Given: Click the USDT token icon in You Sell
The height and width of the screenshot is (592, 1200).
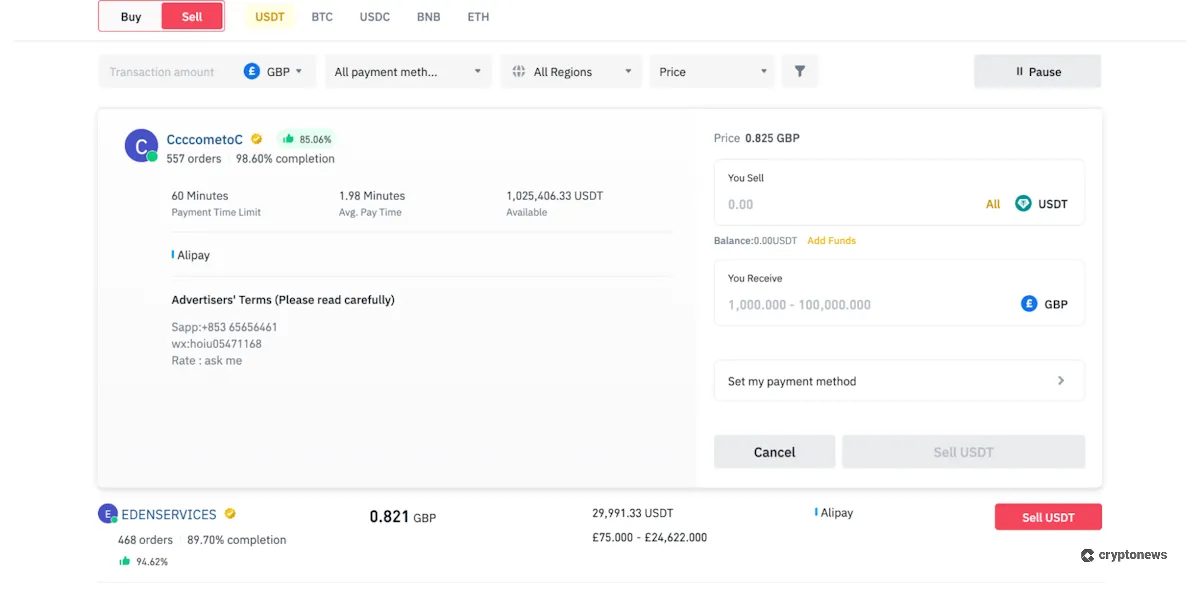Looking at the screenshot, I should [x=1022, y=203].
